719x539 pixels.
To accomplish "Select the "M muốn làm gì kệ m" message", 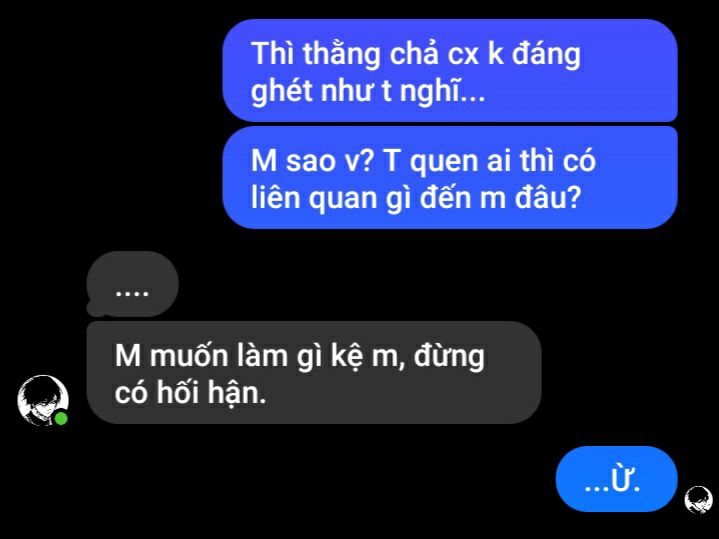I will [314, 372].
